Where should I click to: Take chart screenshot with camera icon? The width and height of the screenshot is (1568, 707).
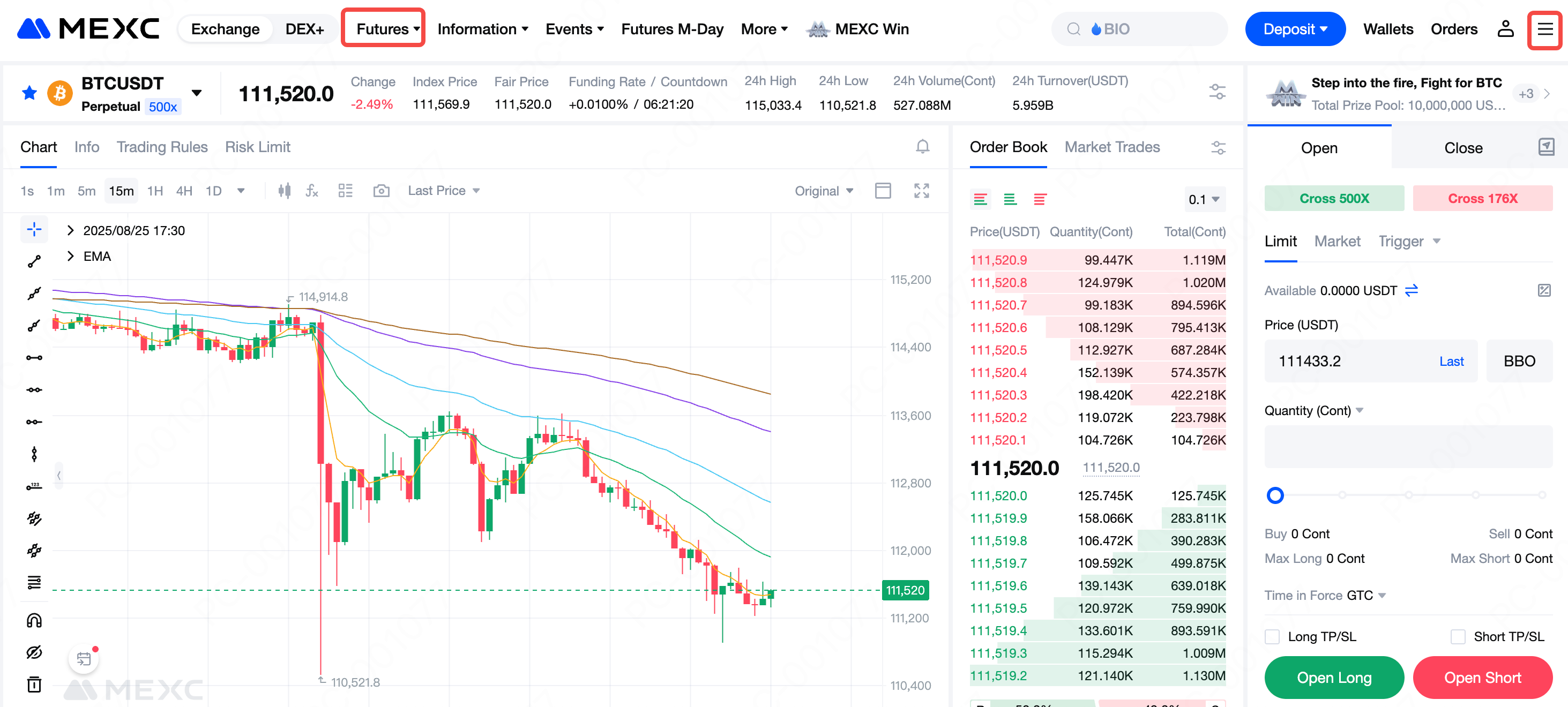(x=381, y=191)
